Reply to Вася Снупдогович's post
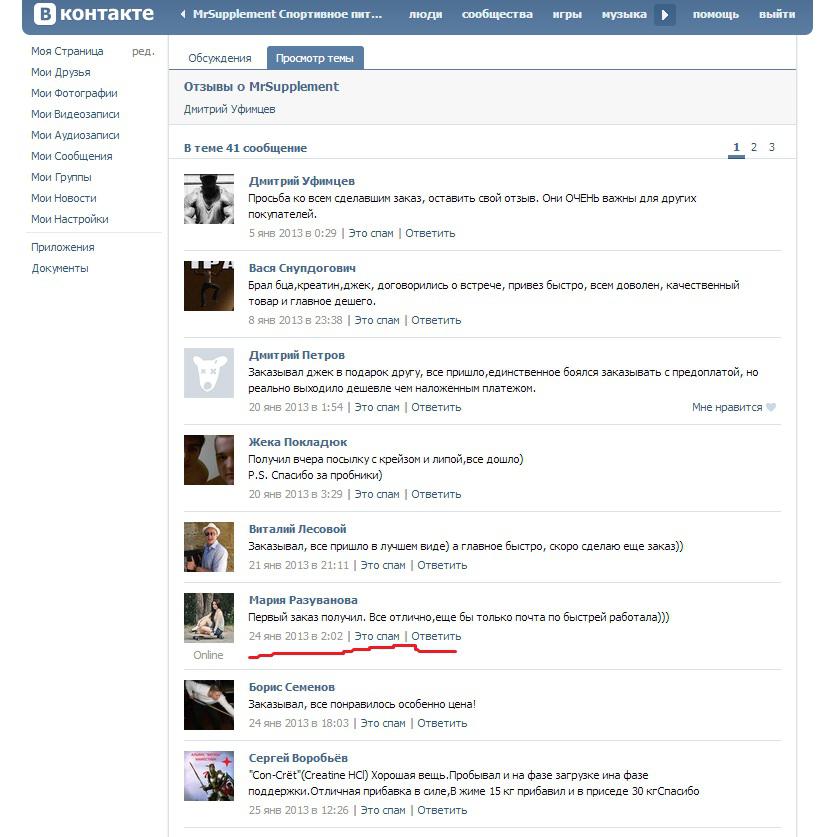This screenshot has height=837, width=835. 436,320
